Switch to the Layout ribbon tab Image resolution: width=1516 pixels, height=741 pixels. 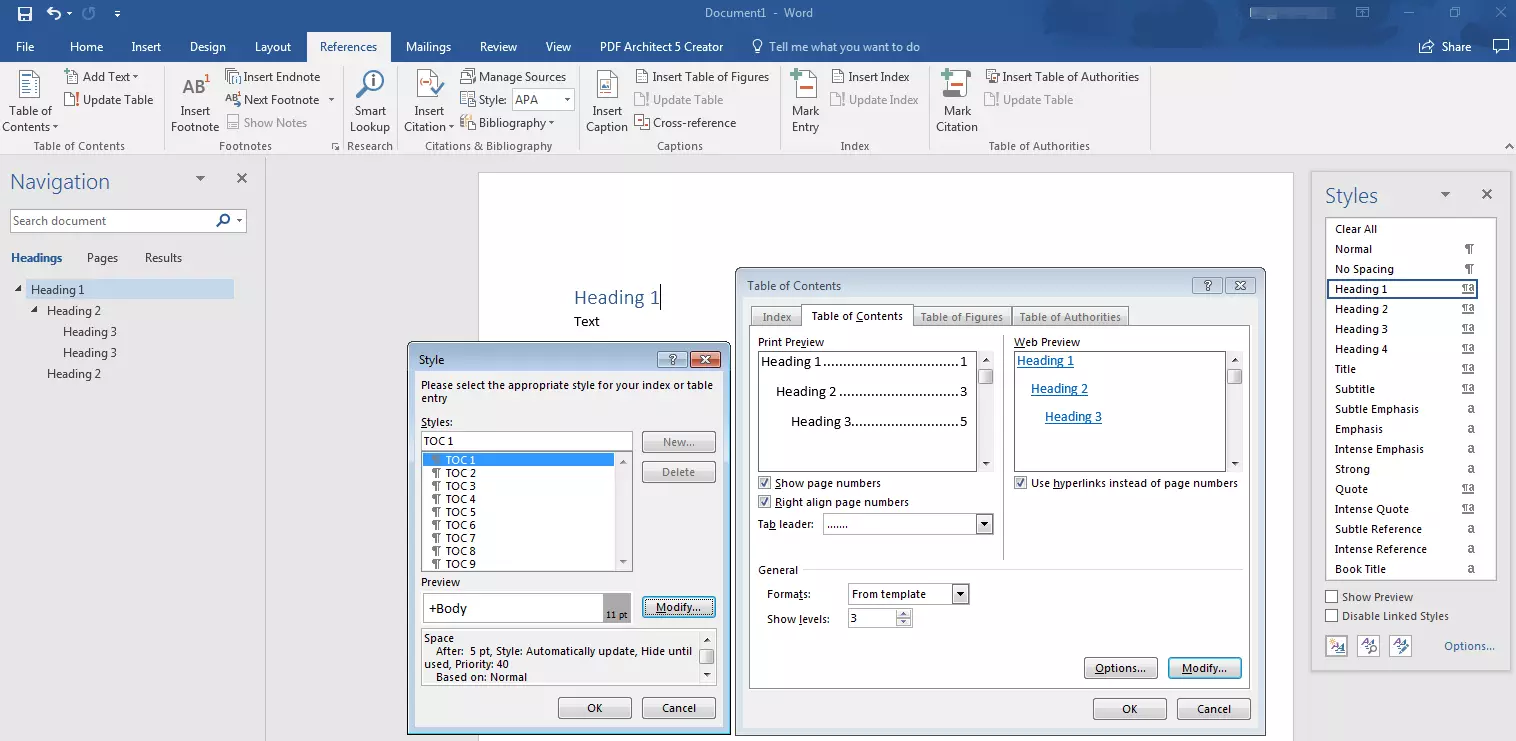[273, 47]
